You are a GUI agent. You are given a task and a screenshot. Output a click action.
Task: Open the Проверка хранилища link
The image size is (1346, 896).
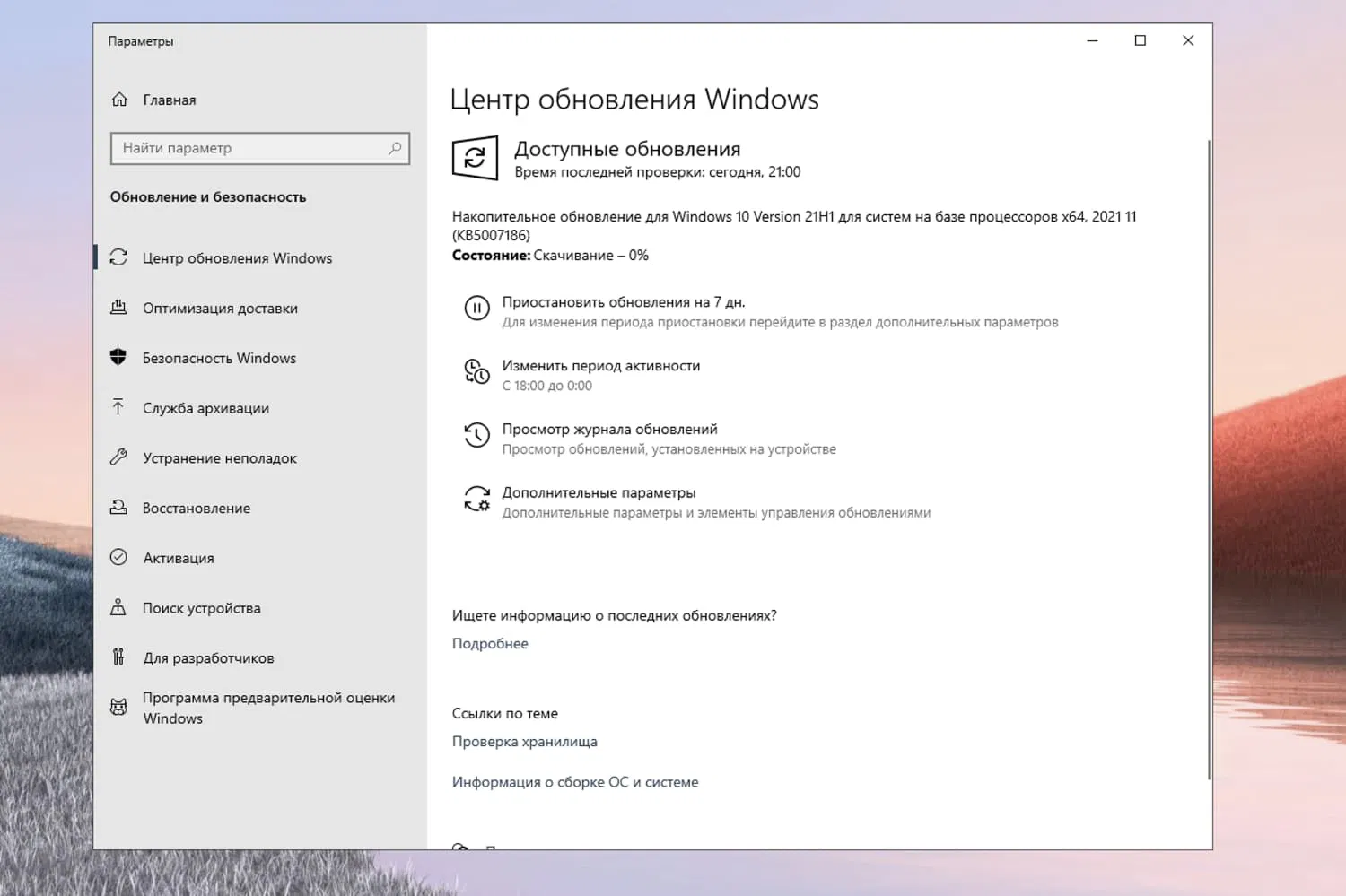coord(525,742)
